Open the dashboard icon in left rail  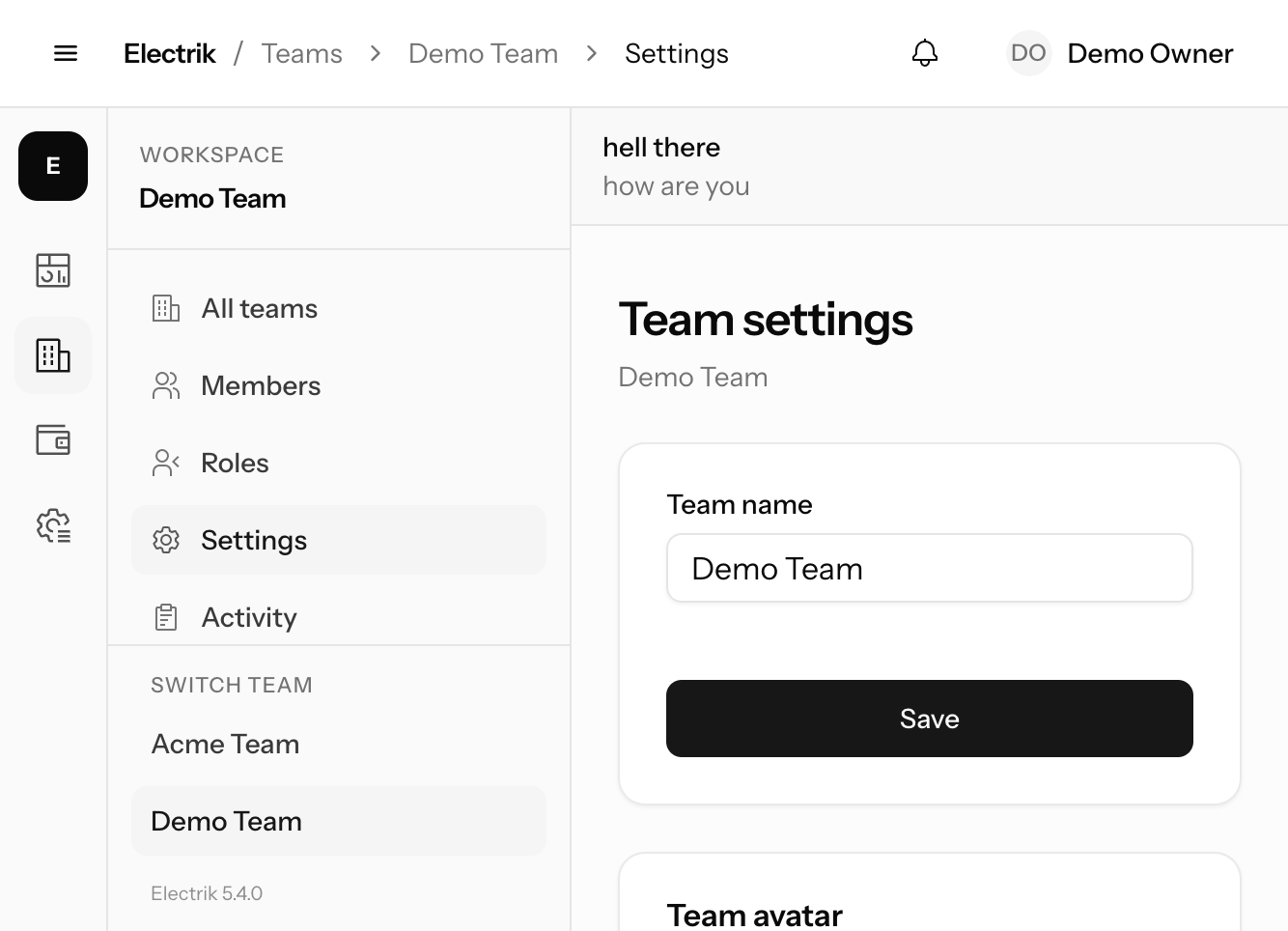[x=53, y=270]
